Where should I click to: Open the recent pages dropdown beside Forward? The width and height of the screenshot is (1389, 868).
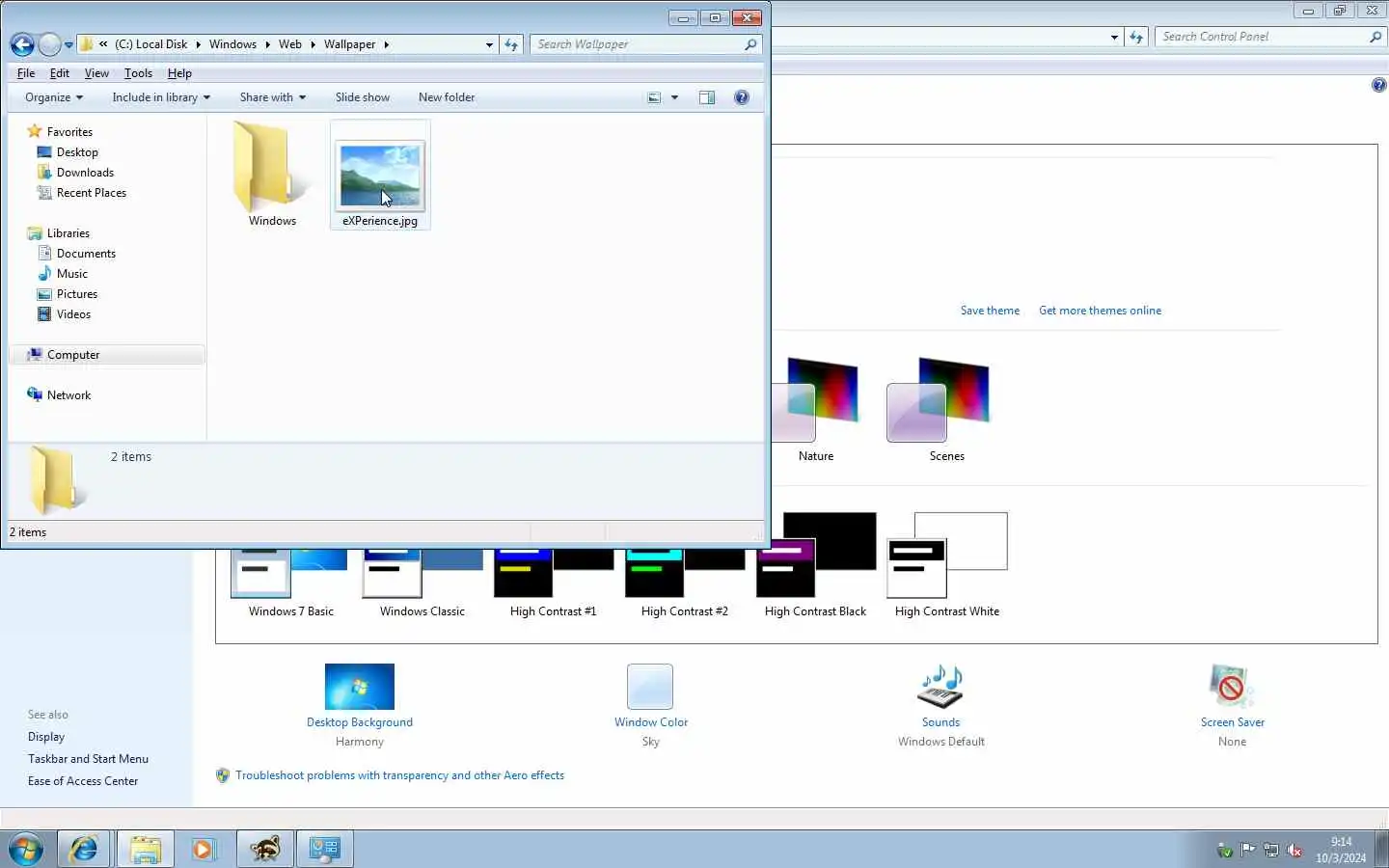point(68,44)
